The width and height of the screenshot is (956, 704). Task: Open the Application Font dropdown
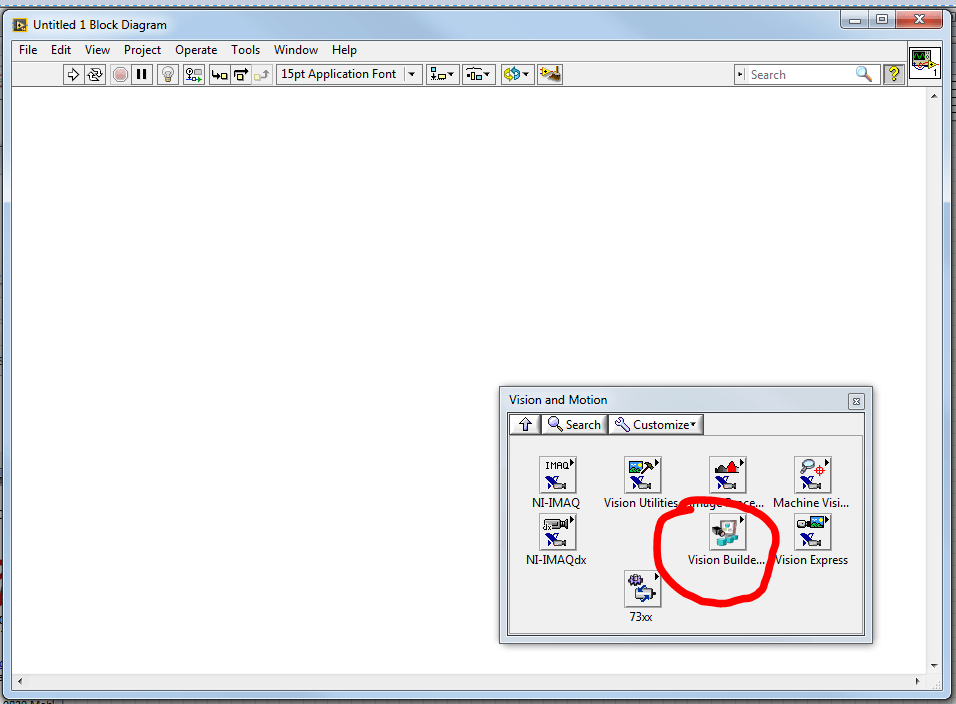point(412,74)
